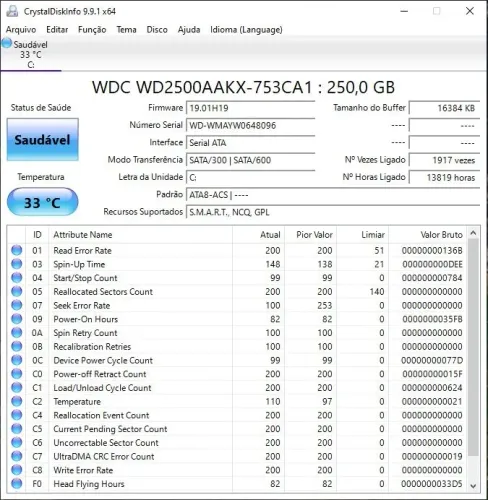Click status orb for Seek Error Rate
Image resolution: width=488 pixels, height=500 pixels.
(17, 305)
